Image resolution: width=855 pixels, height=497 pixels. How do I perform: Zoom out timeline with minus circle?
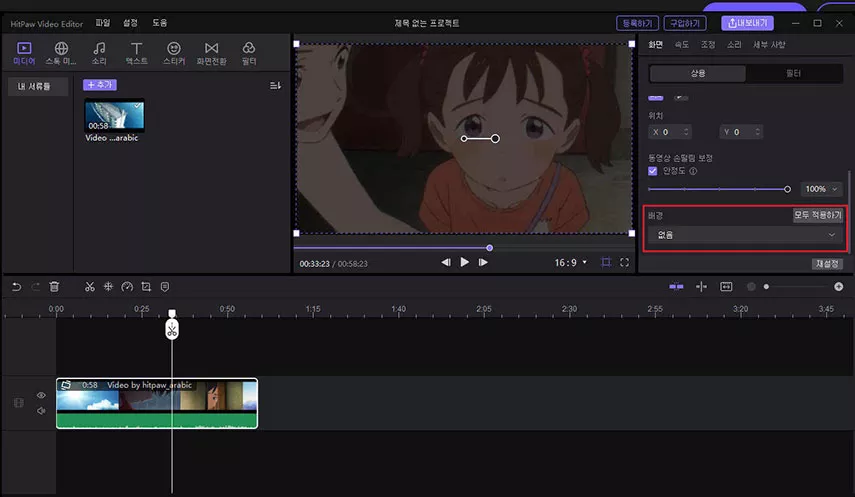pos(751,286)
